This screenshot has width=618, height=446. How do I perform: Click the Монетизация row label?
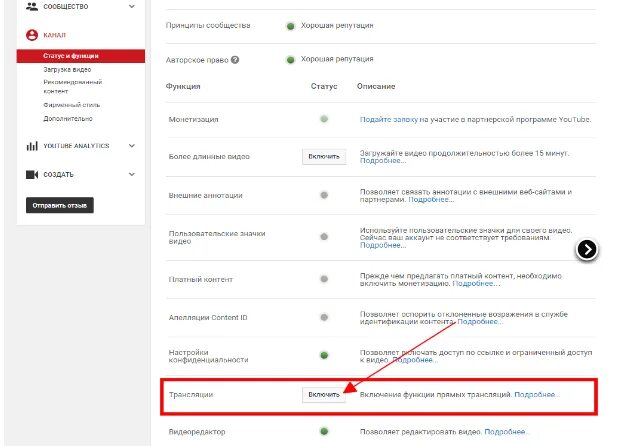pos(194,119)
